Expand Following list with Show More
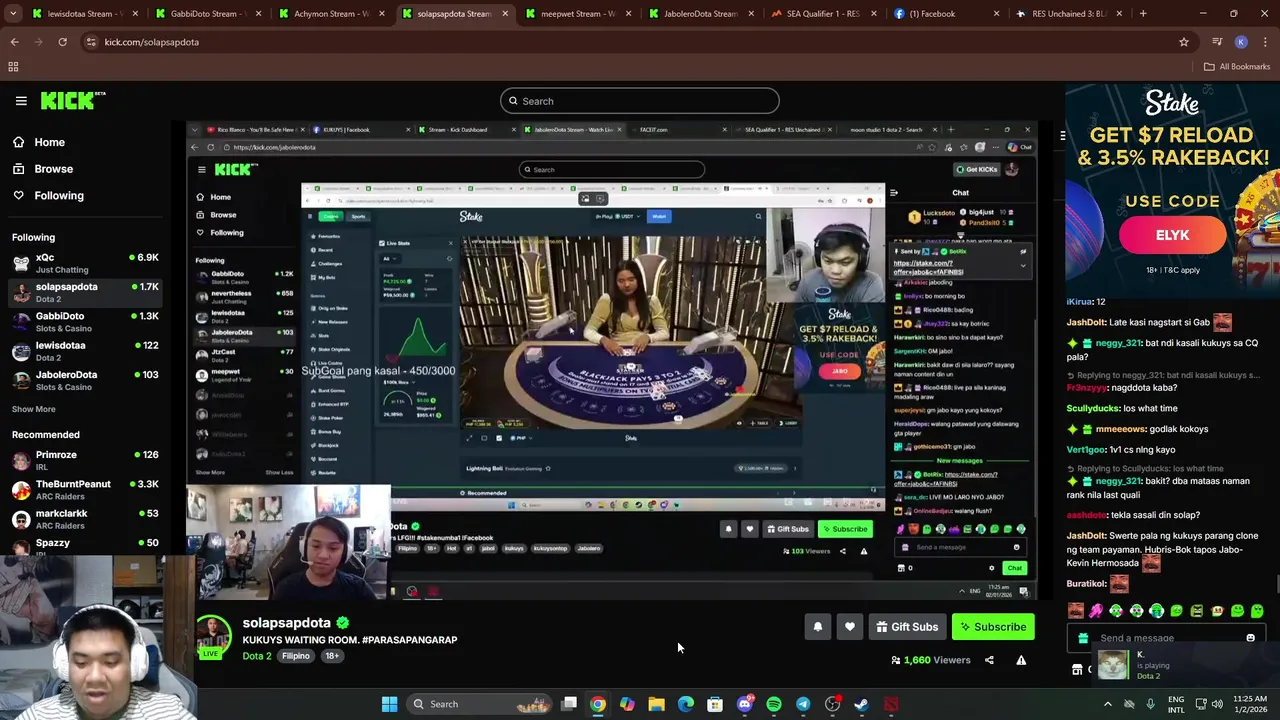Viewport: 1280px width, 720px height. 33,409
